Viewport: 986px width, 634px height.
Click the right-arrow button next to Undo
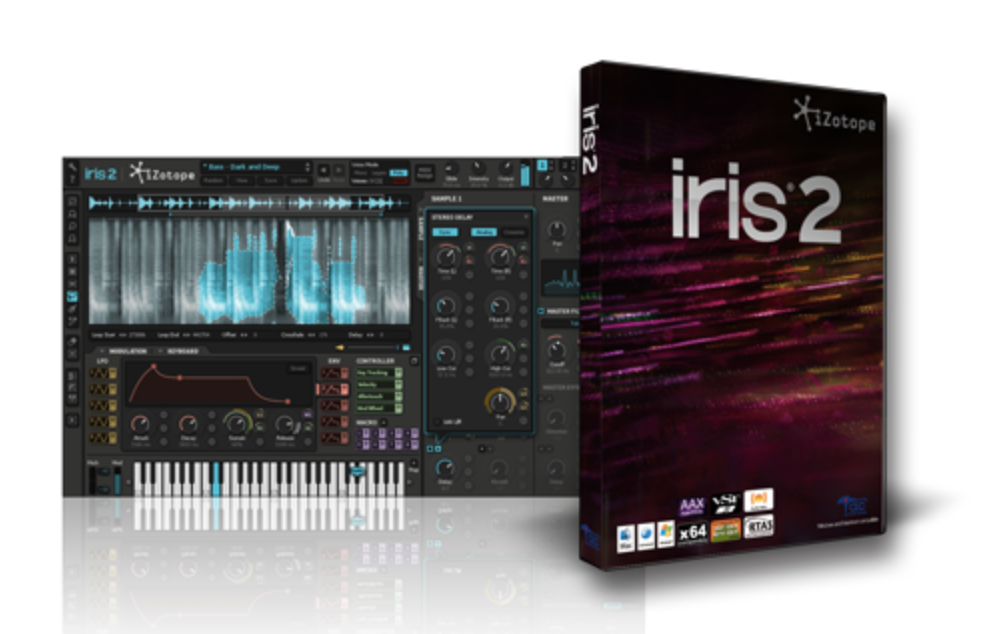tap(338, 170)
